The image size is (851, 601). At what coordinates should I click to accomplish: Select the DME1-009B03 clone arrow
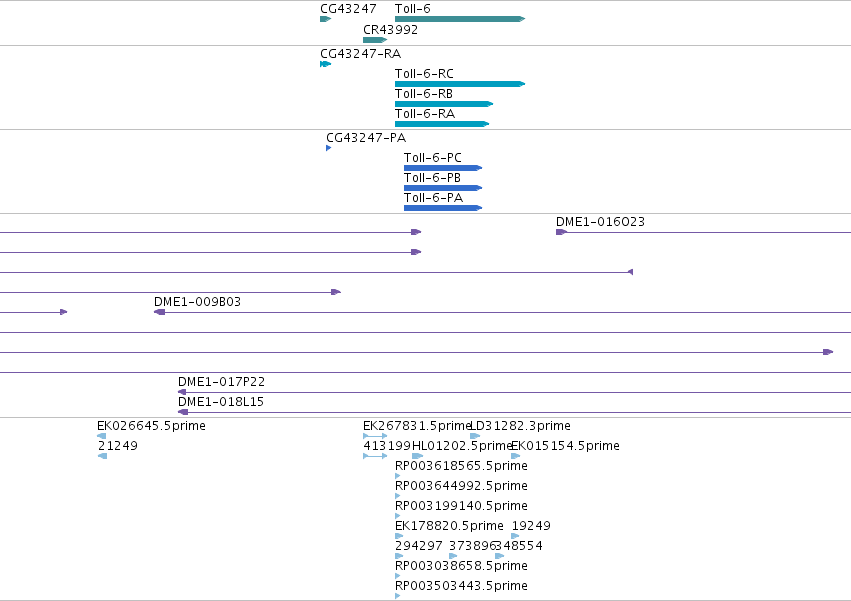point(160,312)
